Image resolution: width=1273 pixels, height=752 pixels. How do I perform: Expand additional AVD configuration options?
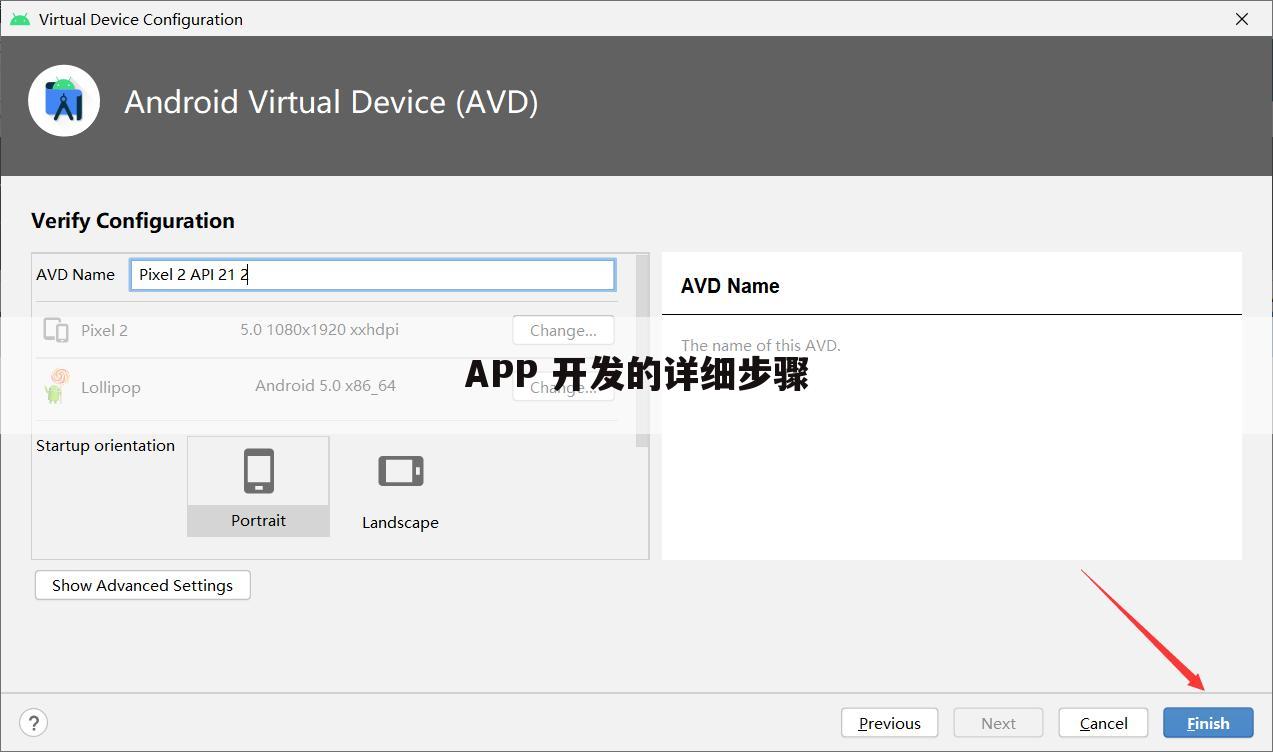(142, 585)
